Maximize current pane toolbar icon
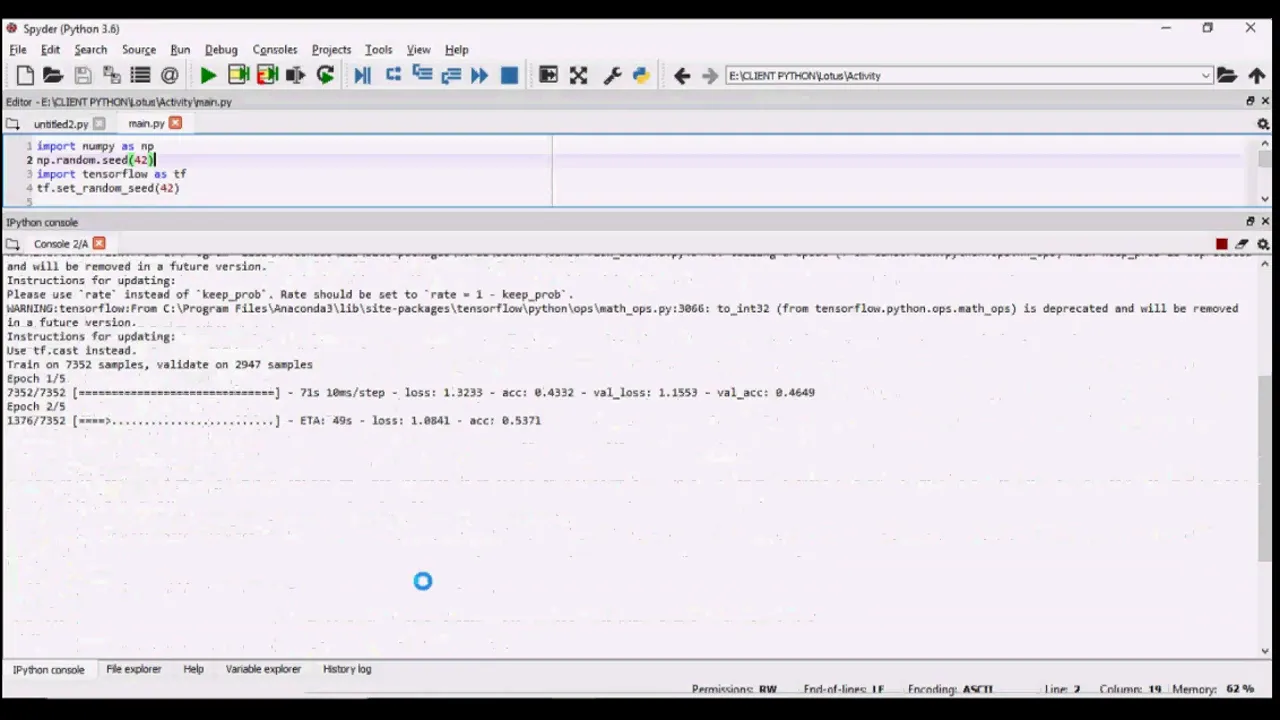 coord(548,75)
